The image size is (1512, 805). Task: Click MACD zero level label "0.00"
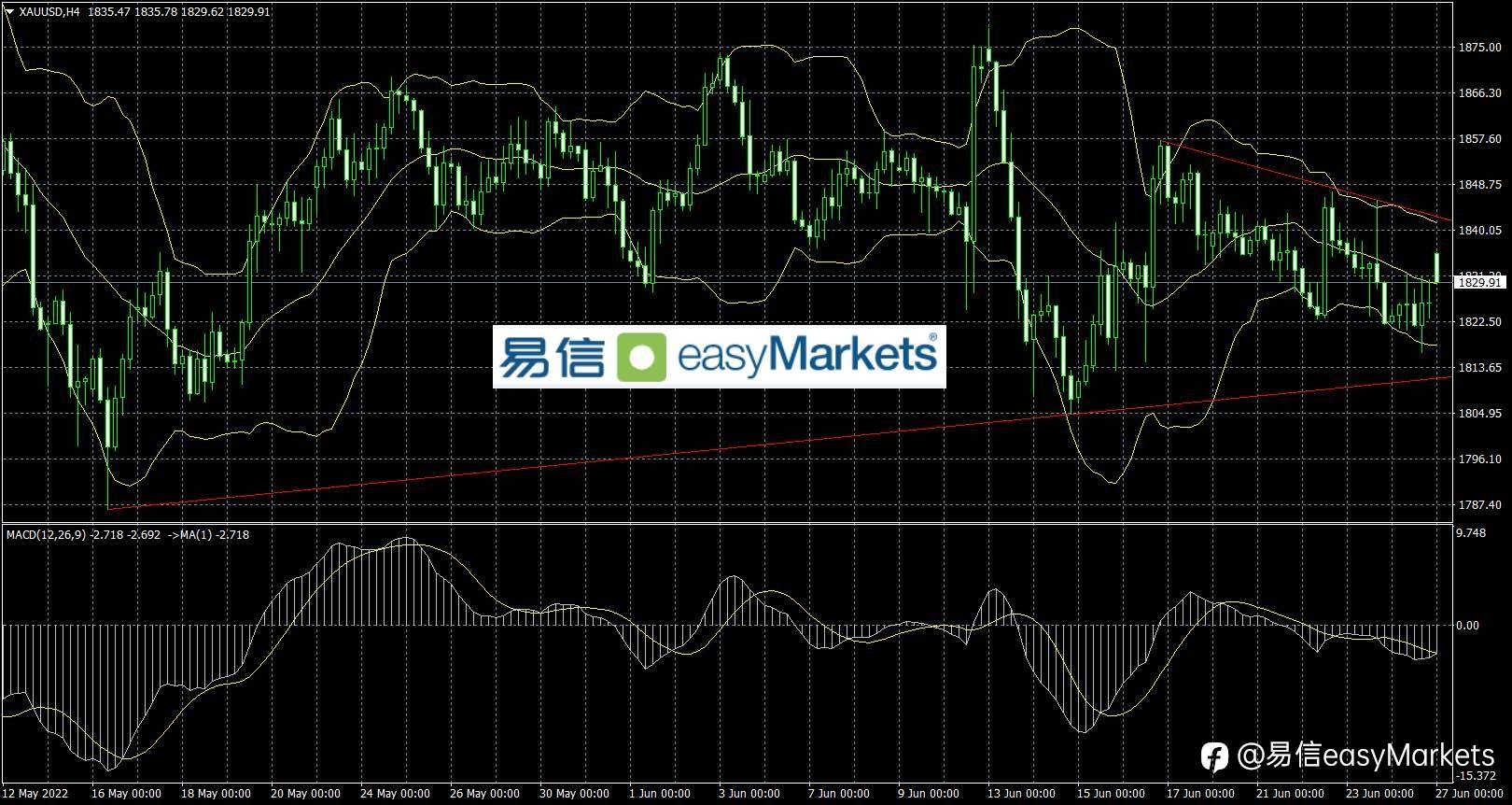click(1467, 626)
